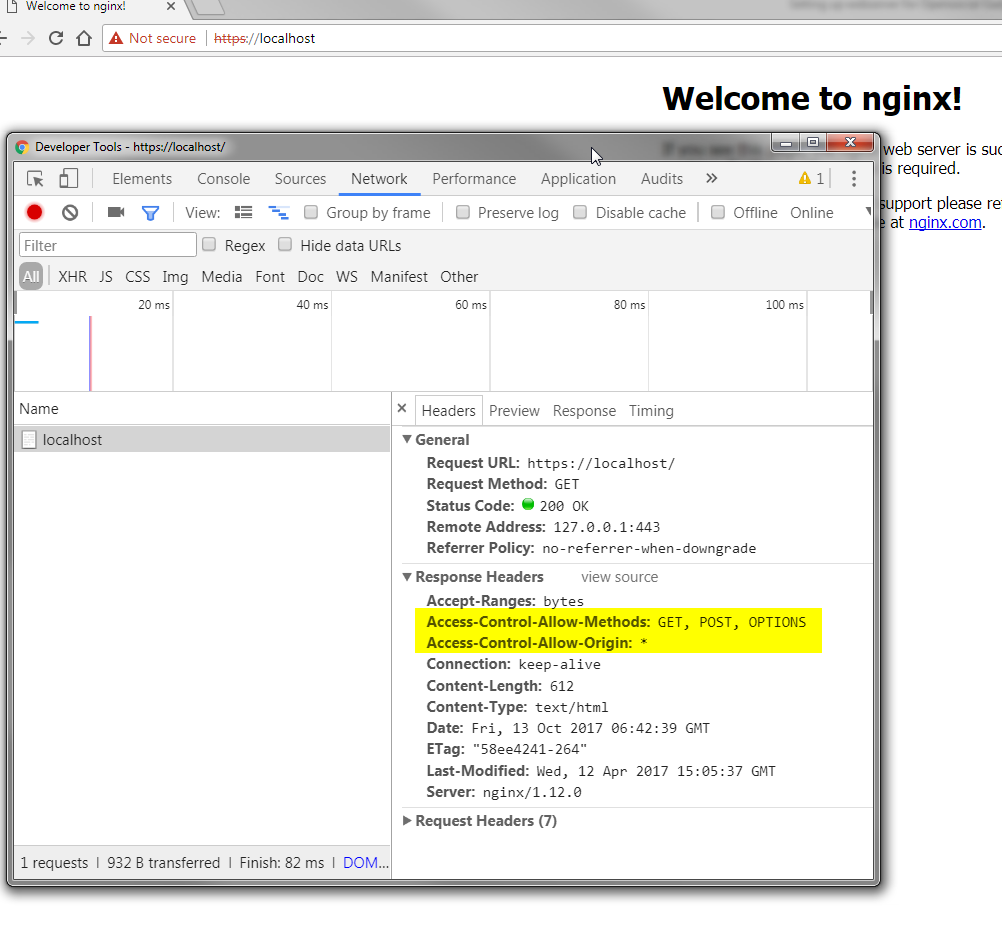The image size is (1002, 926).
Task: Select the All filter type
Action: click(x=31, y=277)
